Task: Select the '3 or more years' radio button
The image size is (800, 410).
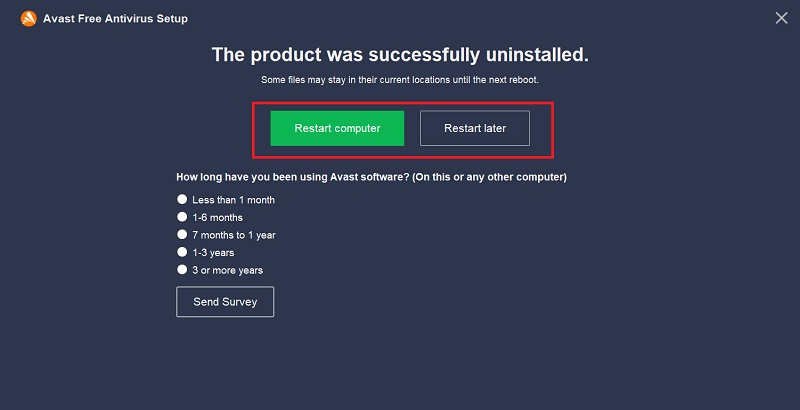Action: (x=182, y=270)
